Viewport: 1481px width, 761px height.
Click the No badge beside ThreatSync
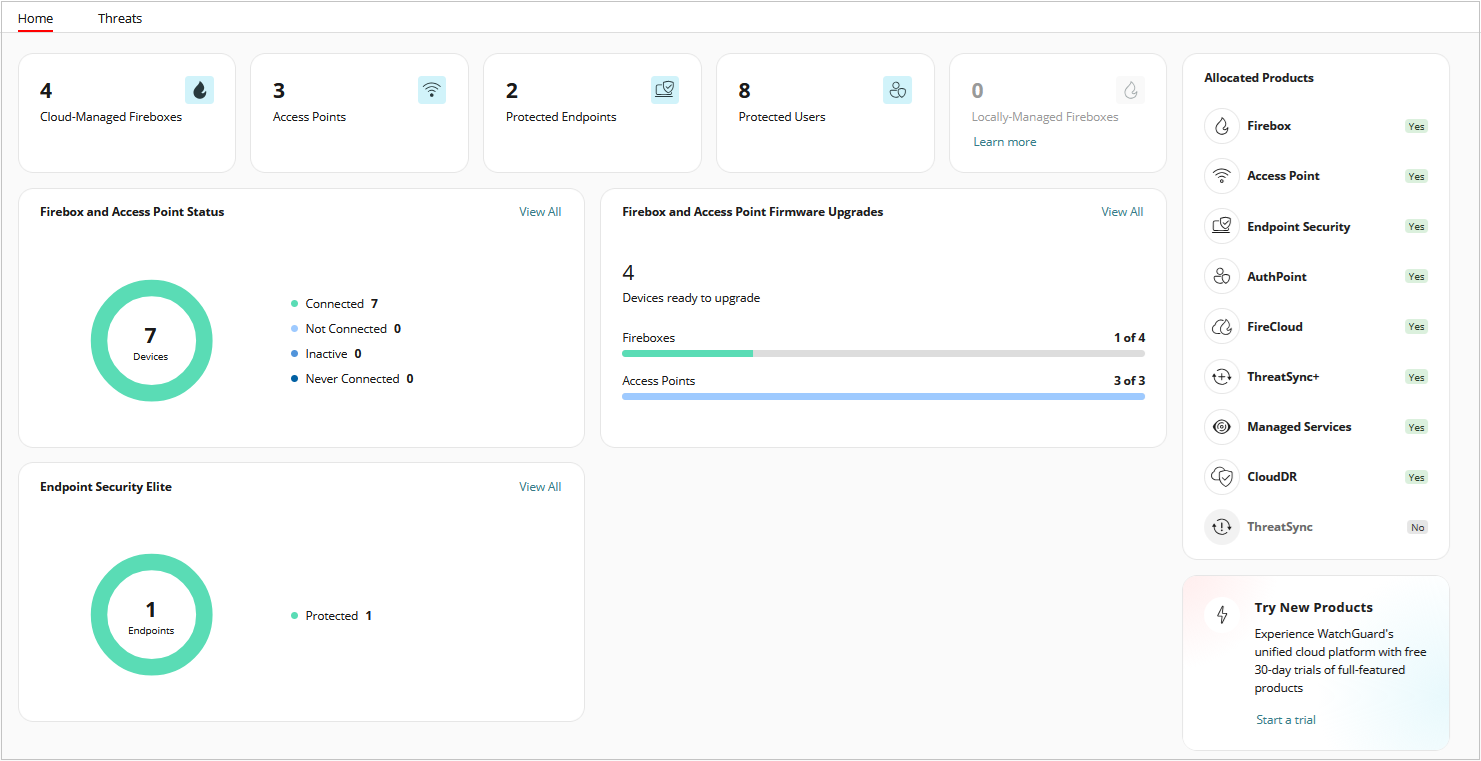(x=1417, y=528)
